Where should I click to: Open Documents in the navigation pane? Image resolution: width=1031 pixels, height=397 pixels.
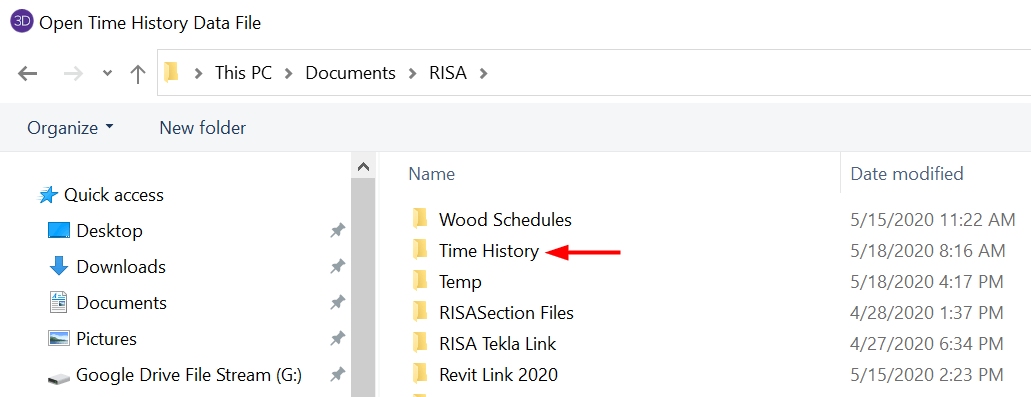(x=122, y=303)
